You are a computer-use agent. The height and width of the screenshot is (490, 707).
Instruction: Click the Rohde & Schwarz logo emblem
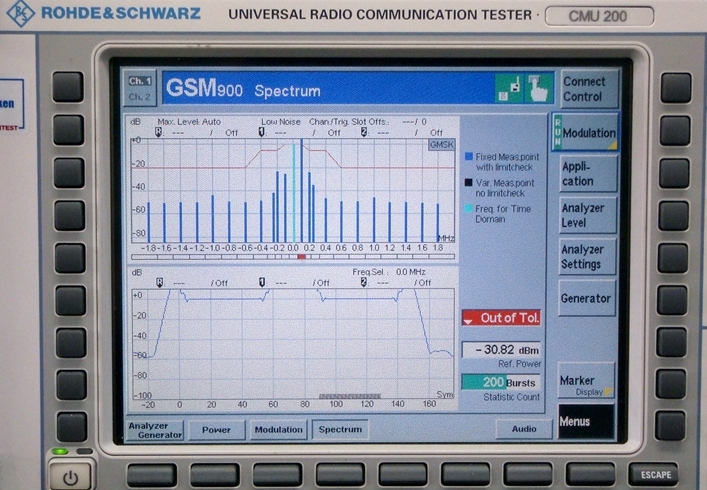20,14
